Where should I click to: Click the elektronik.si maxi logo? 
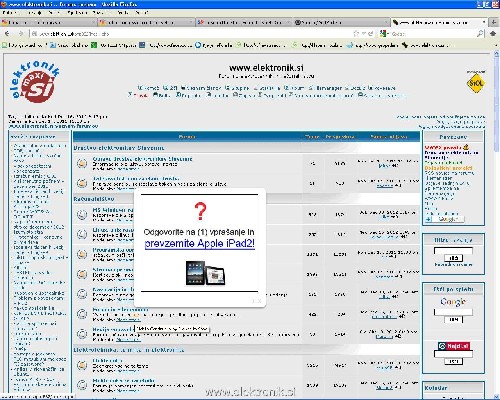36,81
